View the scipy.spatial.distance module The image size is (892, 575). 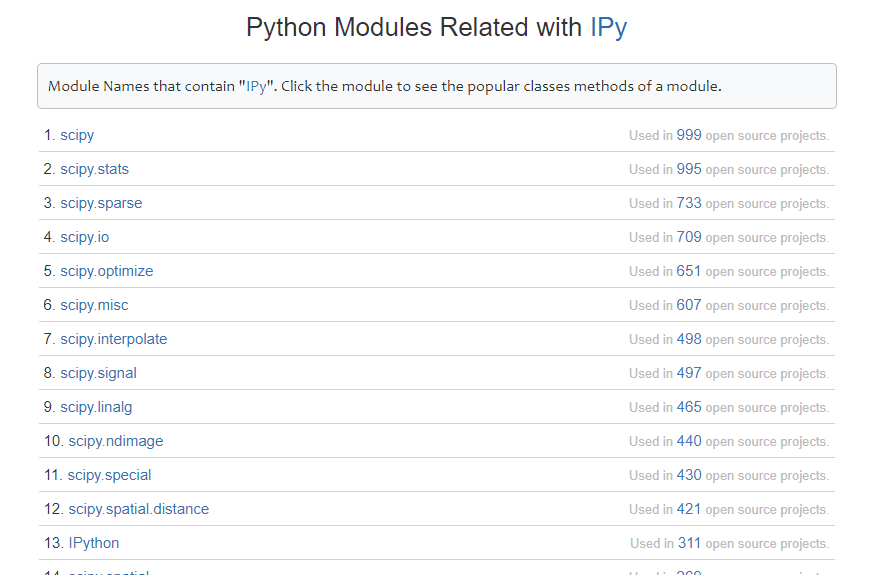click(x=138, y=509)
